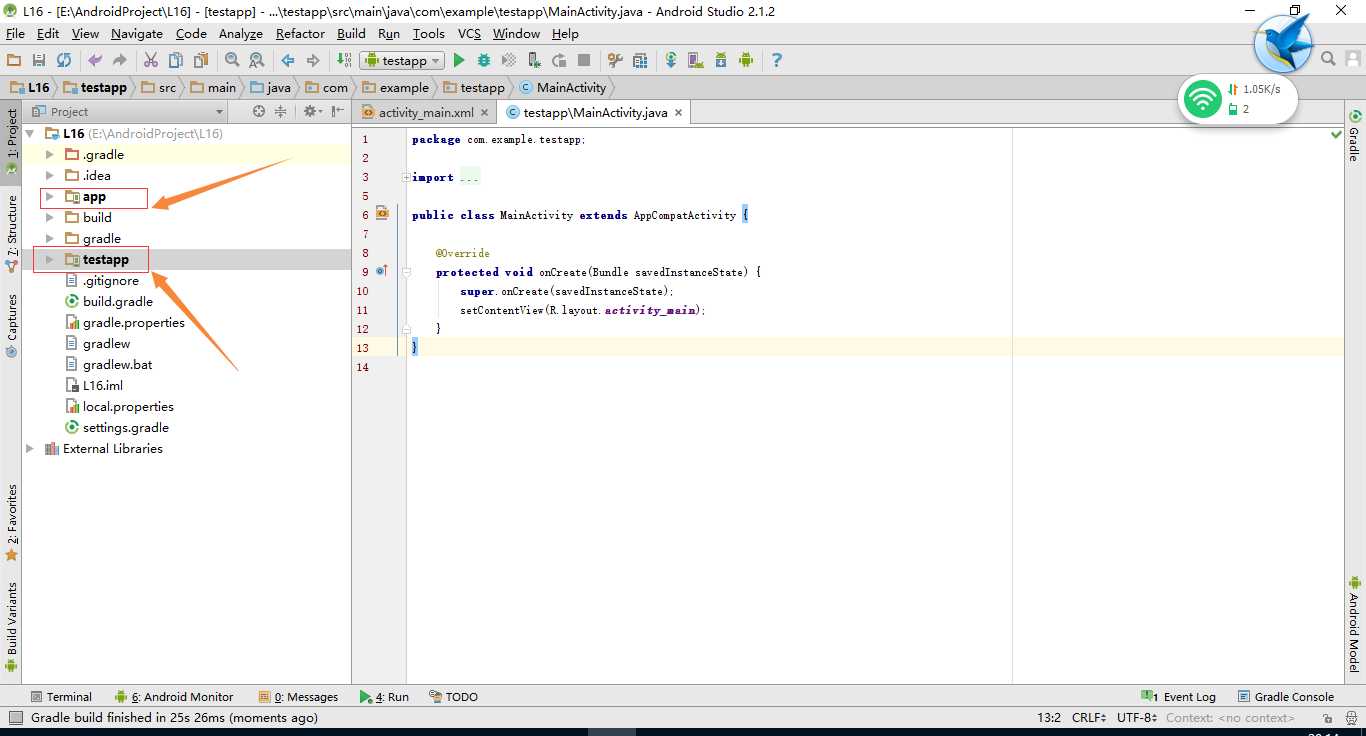Open the AVD Manager icon
This screenshot has width=1366, height=736.
coord(696,60)
